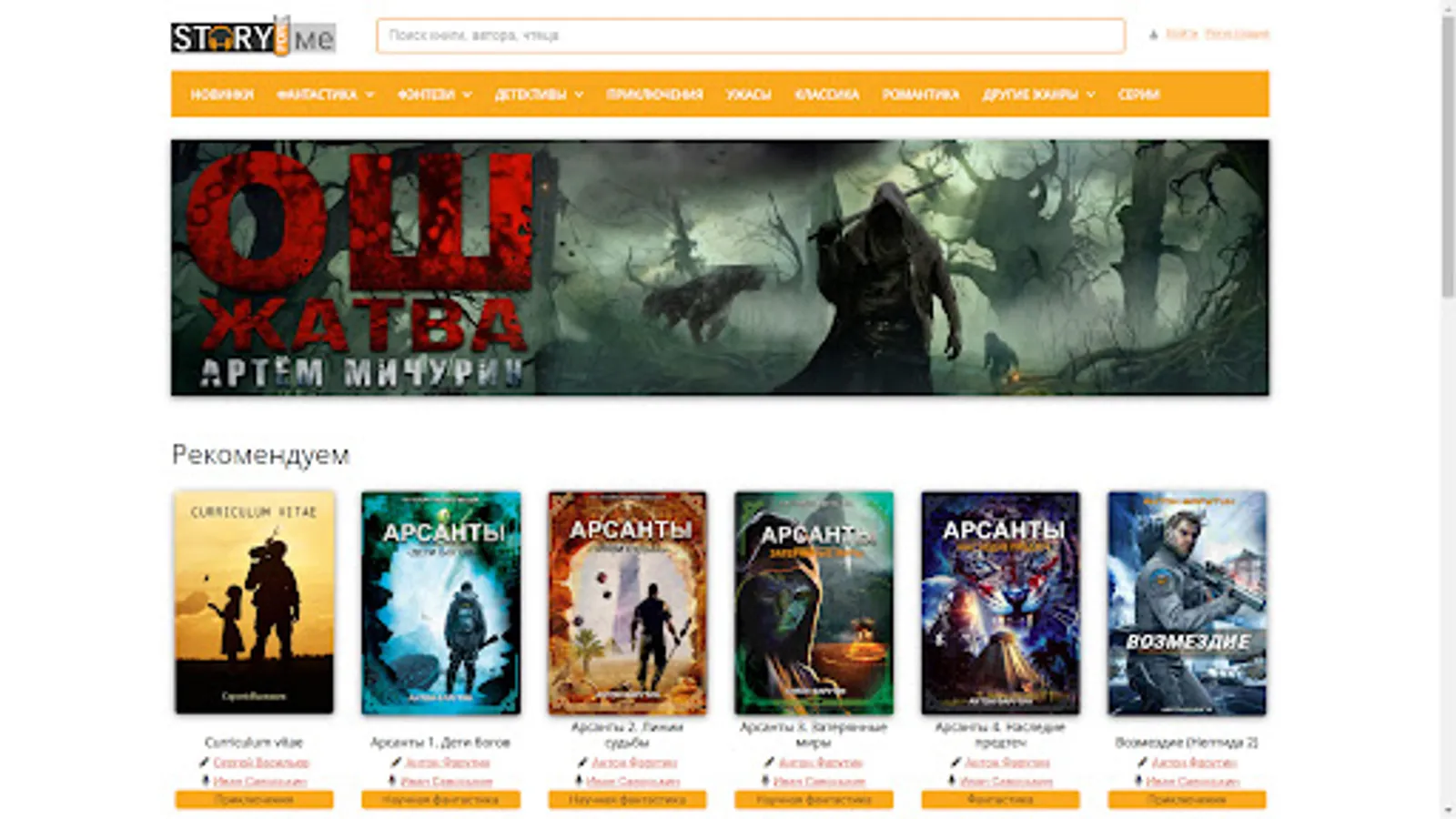
Task: Open the Фэнтези menu item
Action: pos(426,95)
